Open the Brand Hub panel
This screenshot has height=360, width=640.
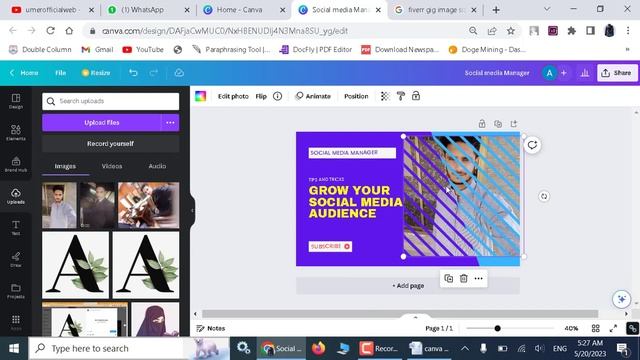(x=16, y=164)
